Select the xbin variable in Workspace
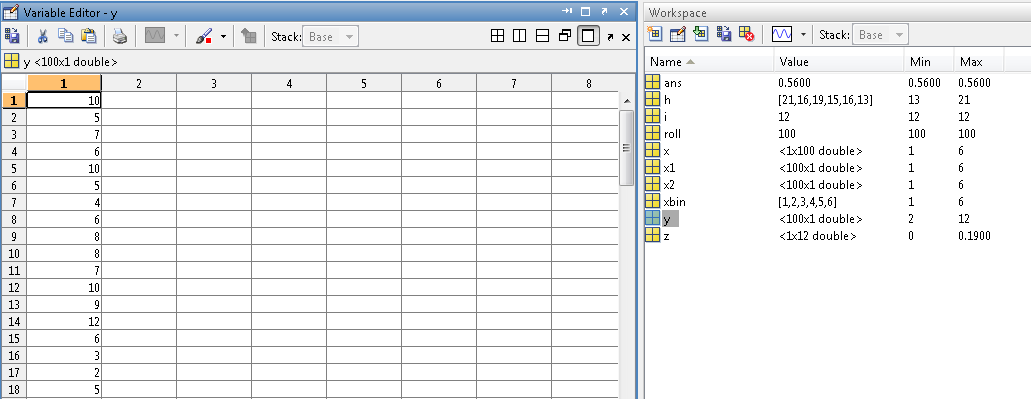 (675, 202)
